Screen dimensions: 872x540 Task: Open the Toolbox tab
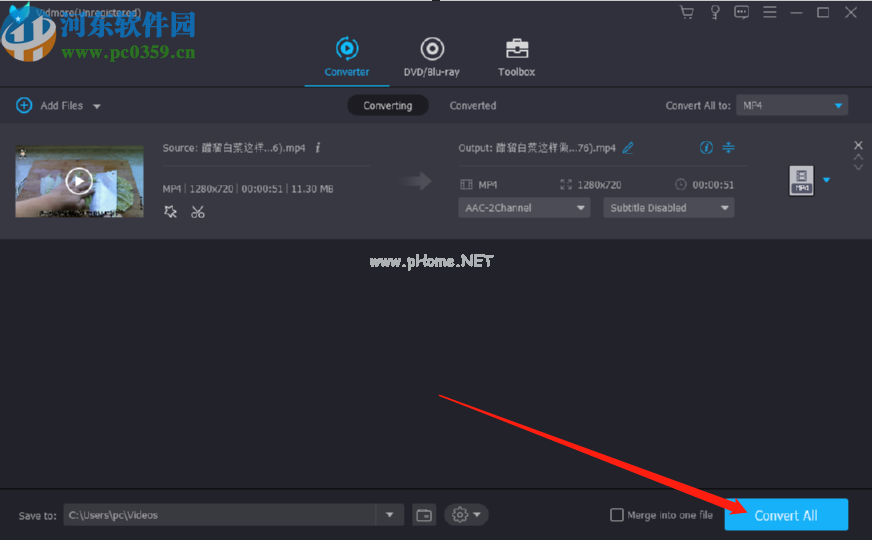[x=516, y=56]
